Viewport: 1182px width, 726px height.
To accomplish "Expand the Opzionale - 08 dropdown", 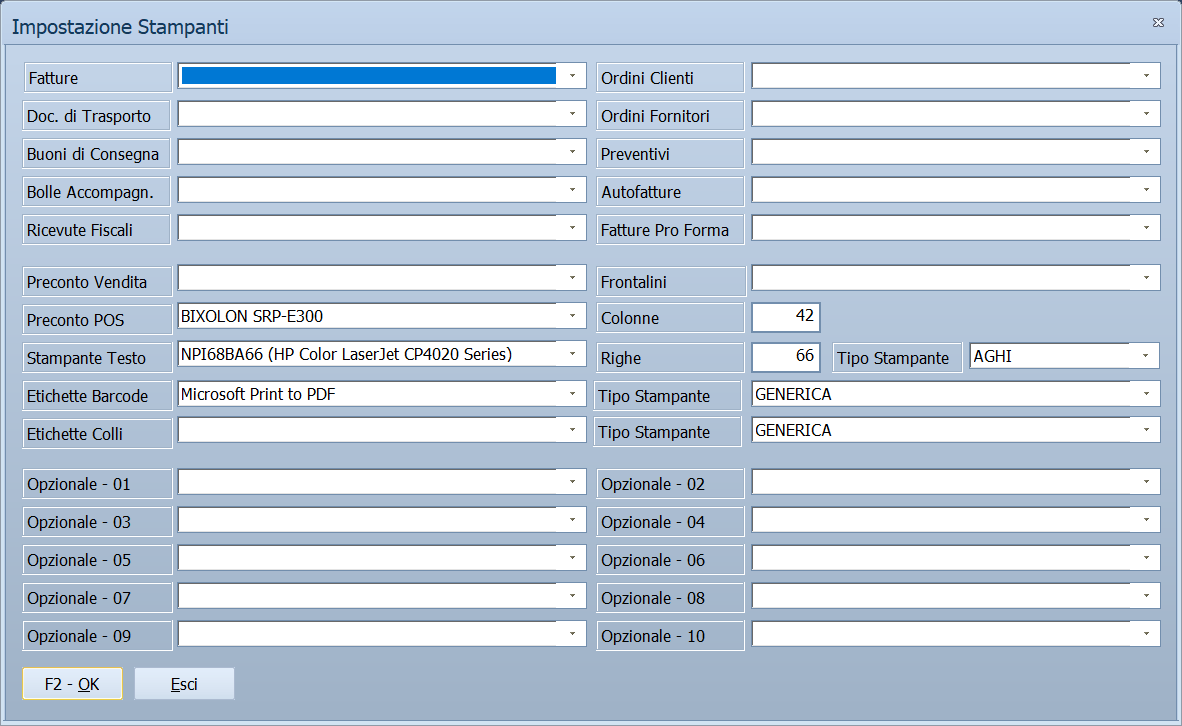I will 1146,596.
